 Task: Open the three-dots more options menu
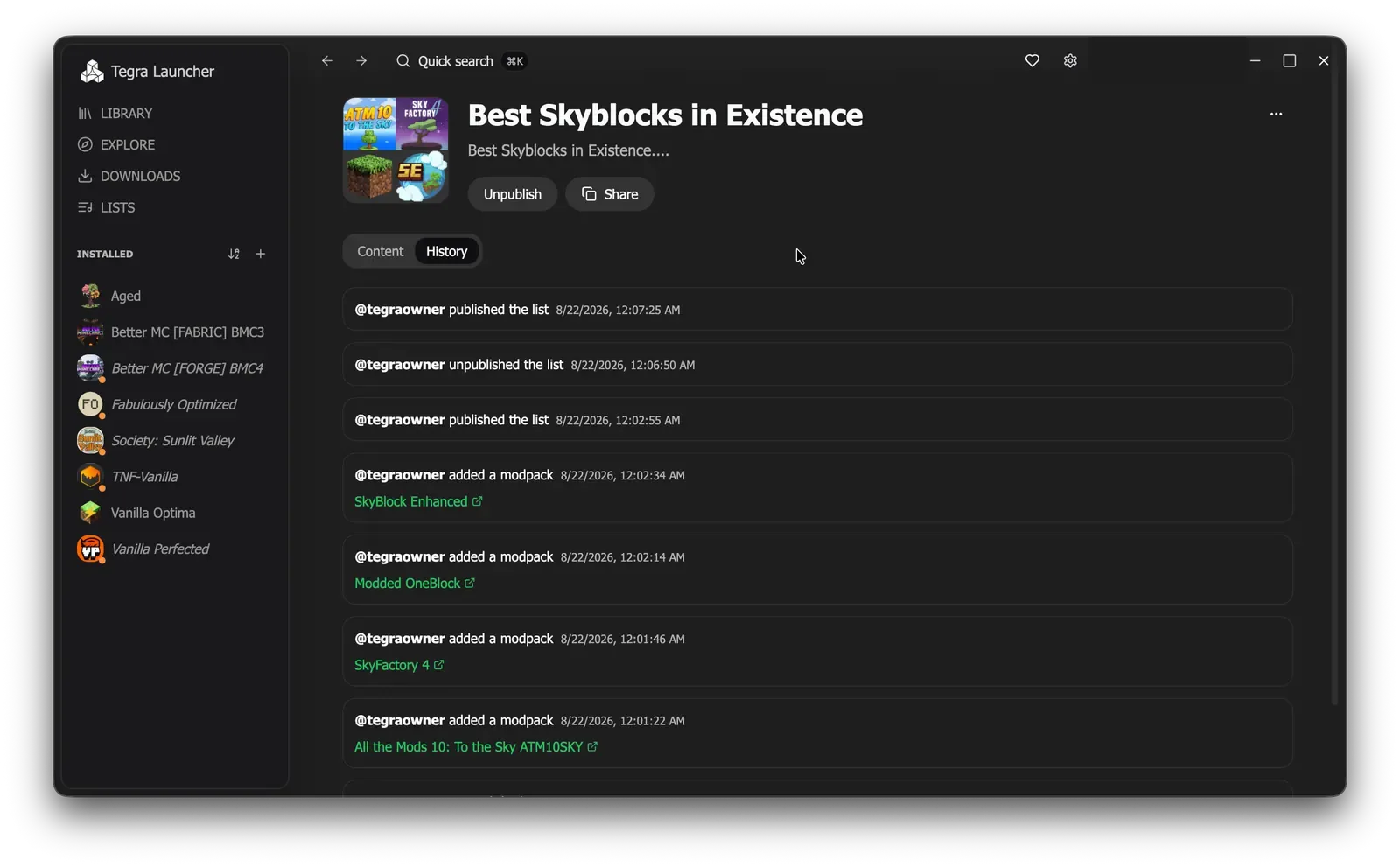1276,115
